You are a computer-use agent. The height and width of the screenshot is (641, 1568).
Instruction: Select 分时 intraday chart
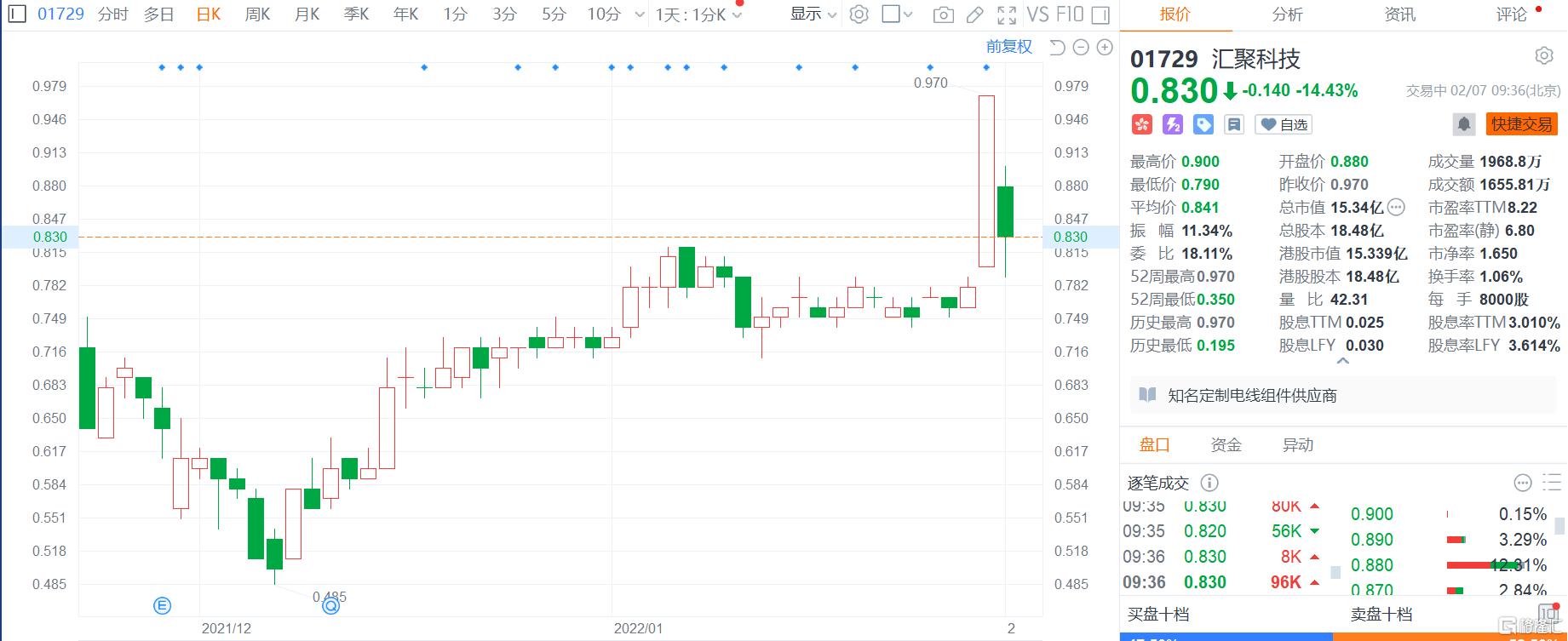112,14
